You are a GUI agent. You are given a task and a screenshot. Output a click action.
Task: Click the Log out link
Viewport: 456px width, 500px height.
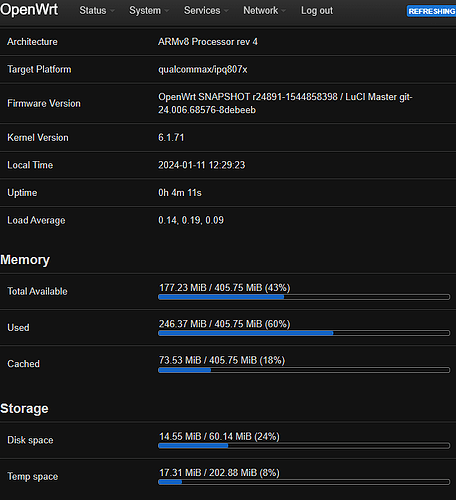pos(317,11)
